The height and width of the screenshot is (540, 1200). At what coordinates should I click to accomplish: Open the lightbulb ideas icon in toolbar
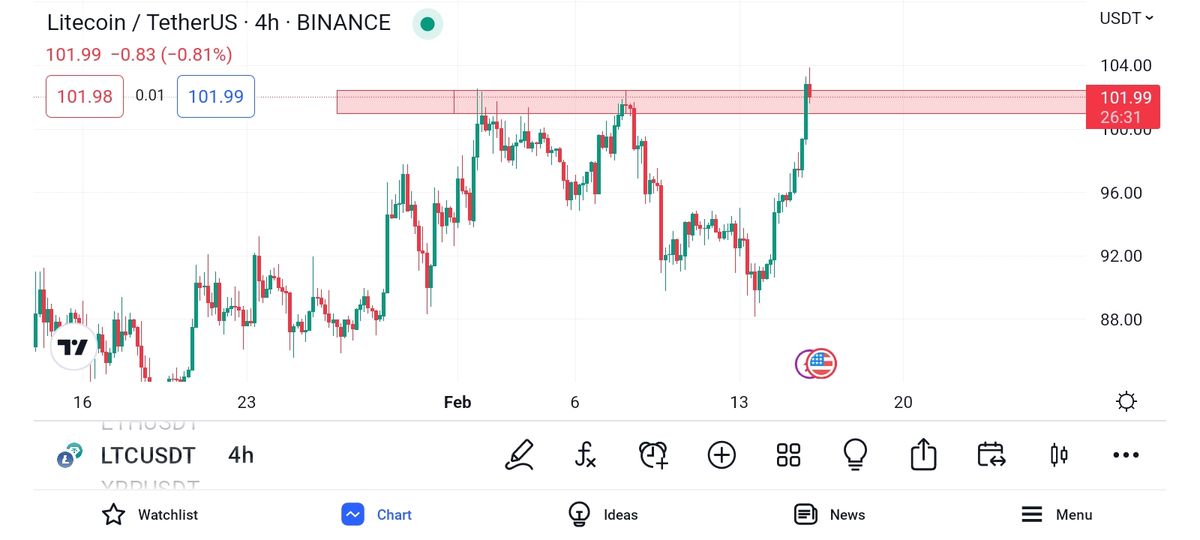point(855,455)
